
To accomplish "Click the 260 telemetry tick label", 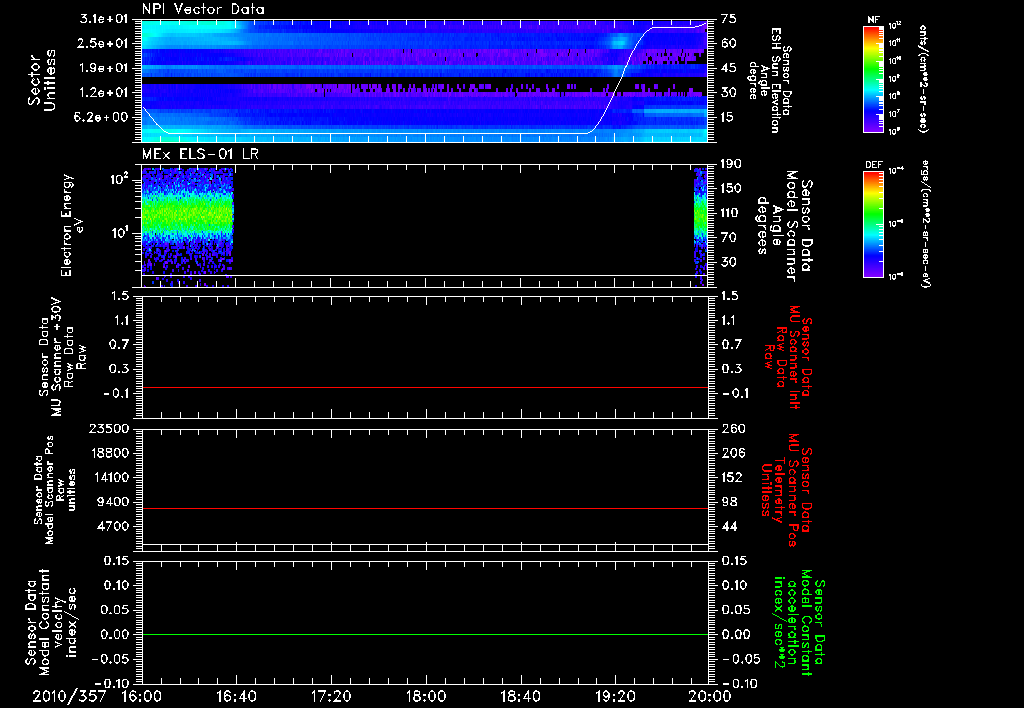I will tap(732, 428).
